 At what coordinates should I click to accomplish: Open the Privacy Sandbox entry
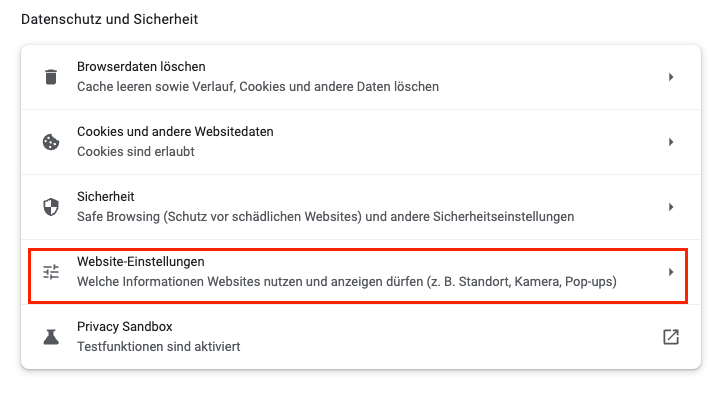[x=361, y=337]
